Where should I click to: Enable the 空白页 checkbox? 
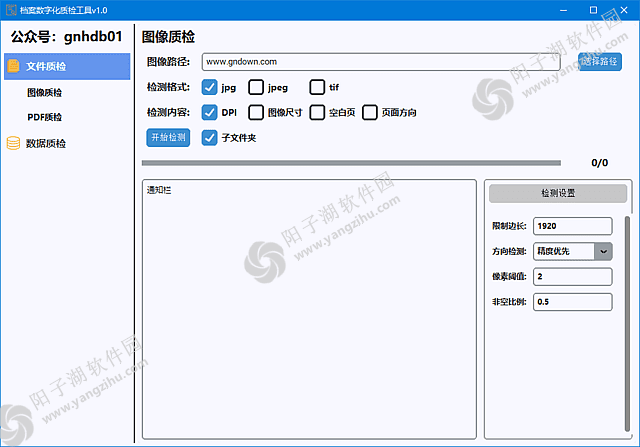(317, 112)
